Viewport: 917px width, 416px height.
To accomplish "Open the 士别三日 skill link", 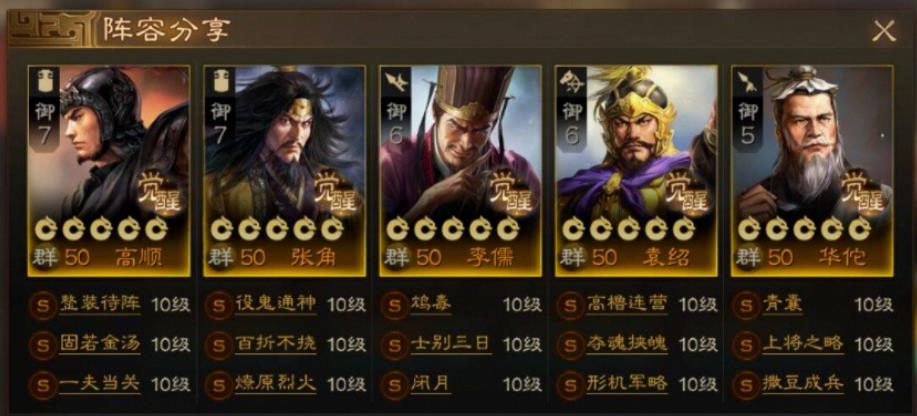I will click(450, 345).
